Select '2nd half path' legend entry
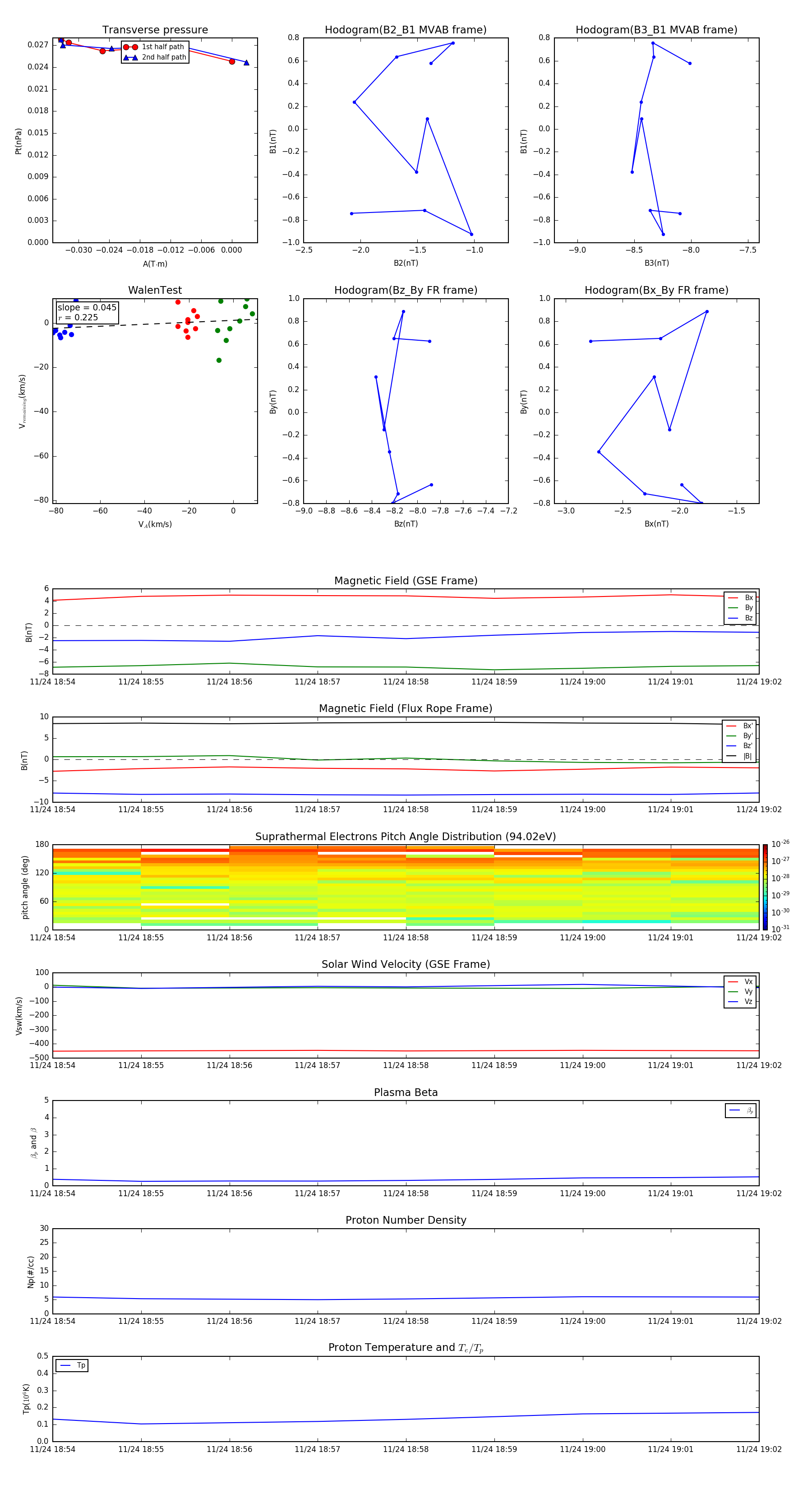Screen dimensions: 812x1489 click(155, 57)
